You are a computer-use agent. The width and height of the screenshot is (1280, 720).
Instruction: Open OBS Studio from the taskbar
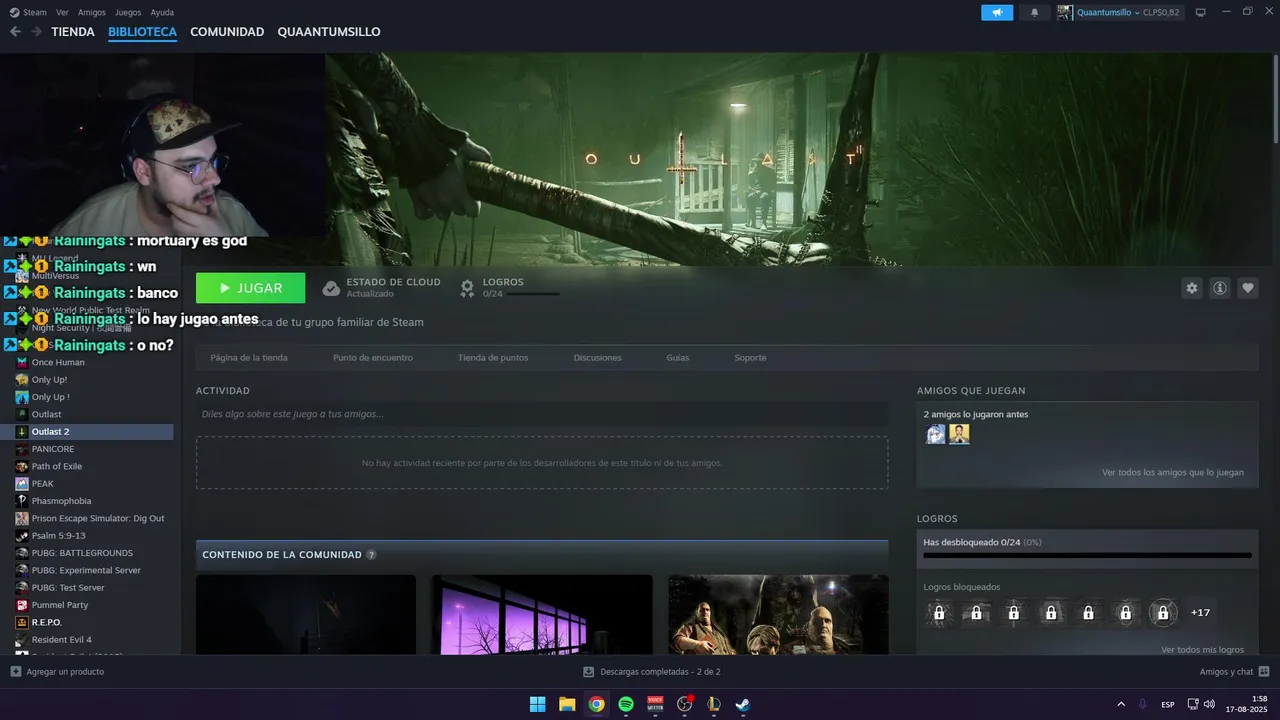(685, 704)
